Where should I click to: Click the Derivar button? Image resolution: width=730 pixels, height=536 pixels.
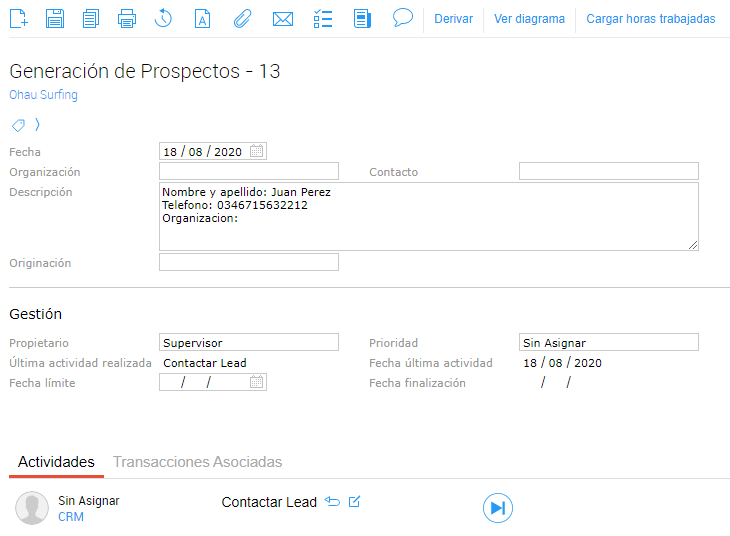453,19
